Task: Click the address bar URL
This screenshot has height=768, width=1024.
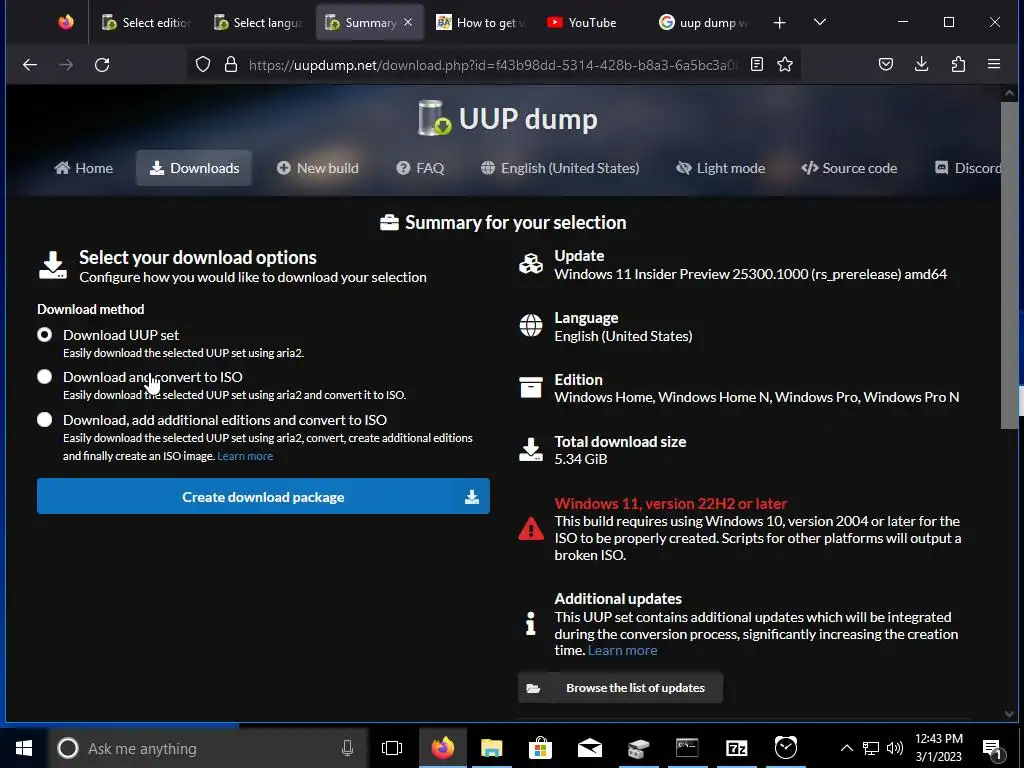Action: pos(493,65)
